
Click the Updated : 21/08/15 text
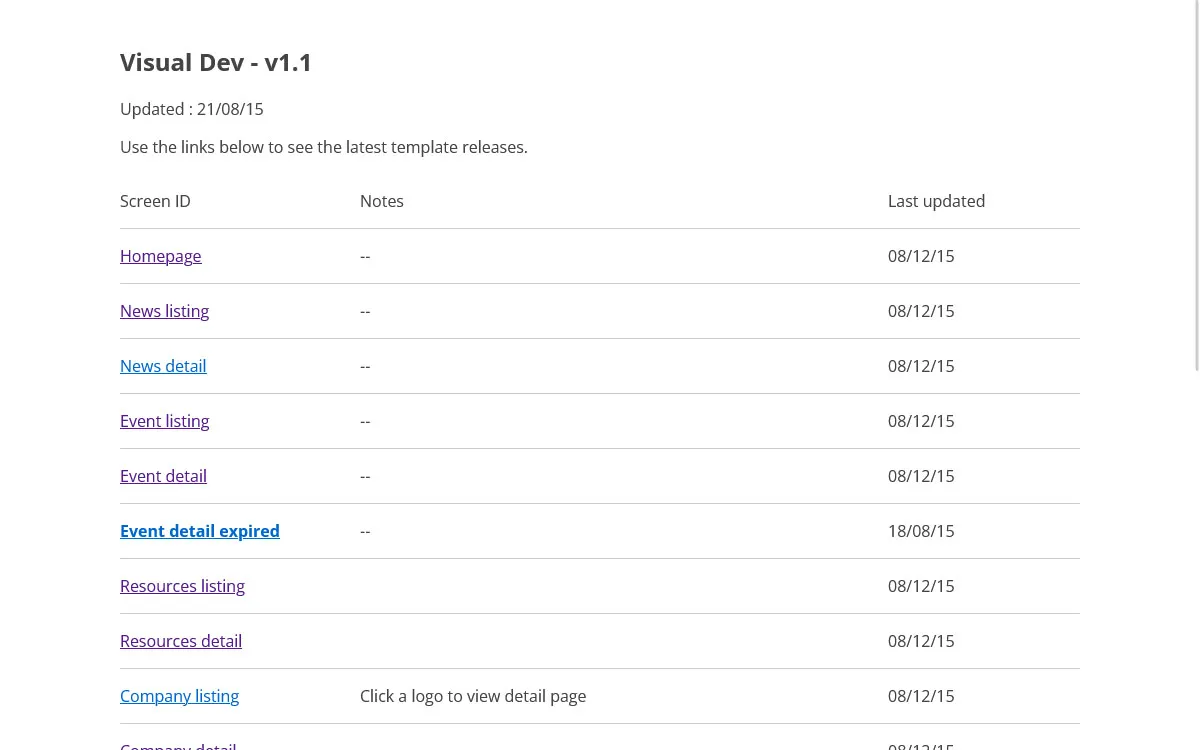(192, 109)
